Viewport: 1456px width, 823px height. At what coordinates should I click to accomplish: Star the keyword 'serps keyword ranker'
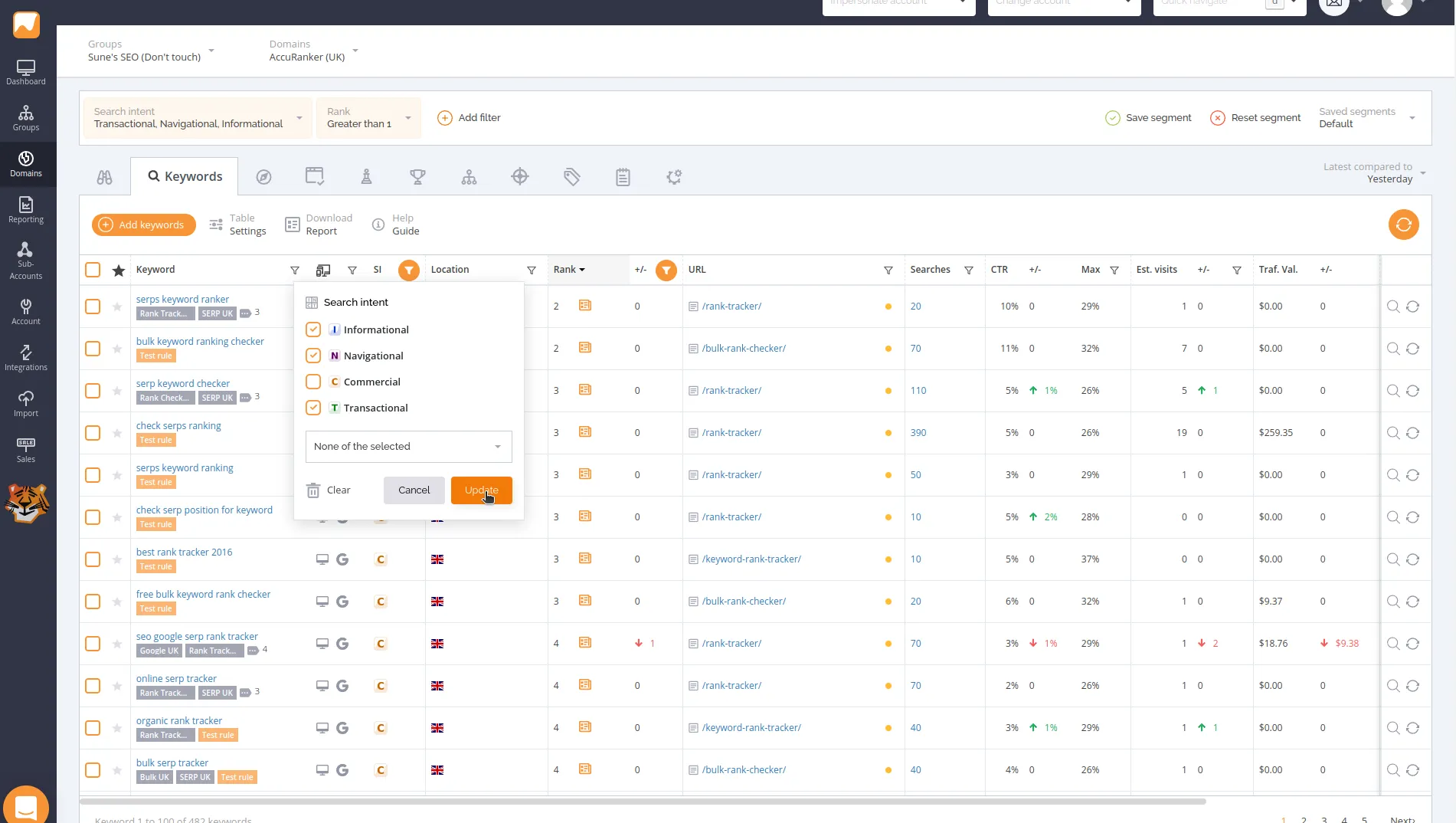117,306
